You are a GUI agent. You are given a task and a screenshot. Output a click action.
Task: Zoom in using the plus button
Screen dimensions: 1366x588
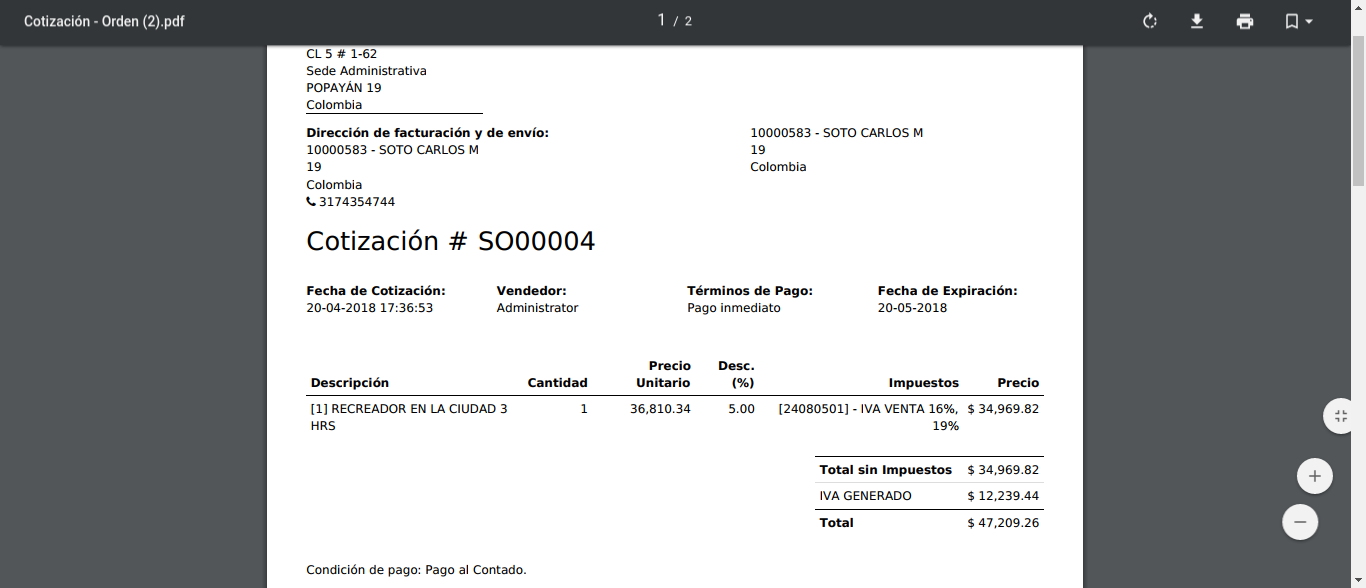1314,476
